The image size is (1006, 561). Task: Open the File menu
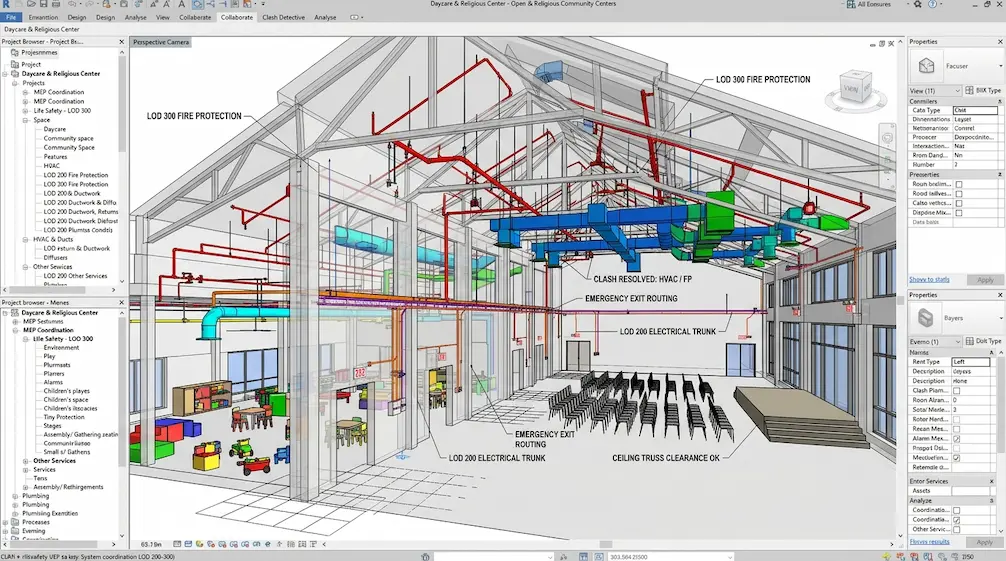click(x=11, y=17)
